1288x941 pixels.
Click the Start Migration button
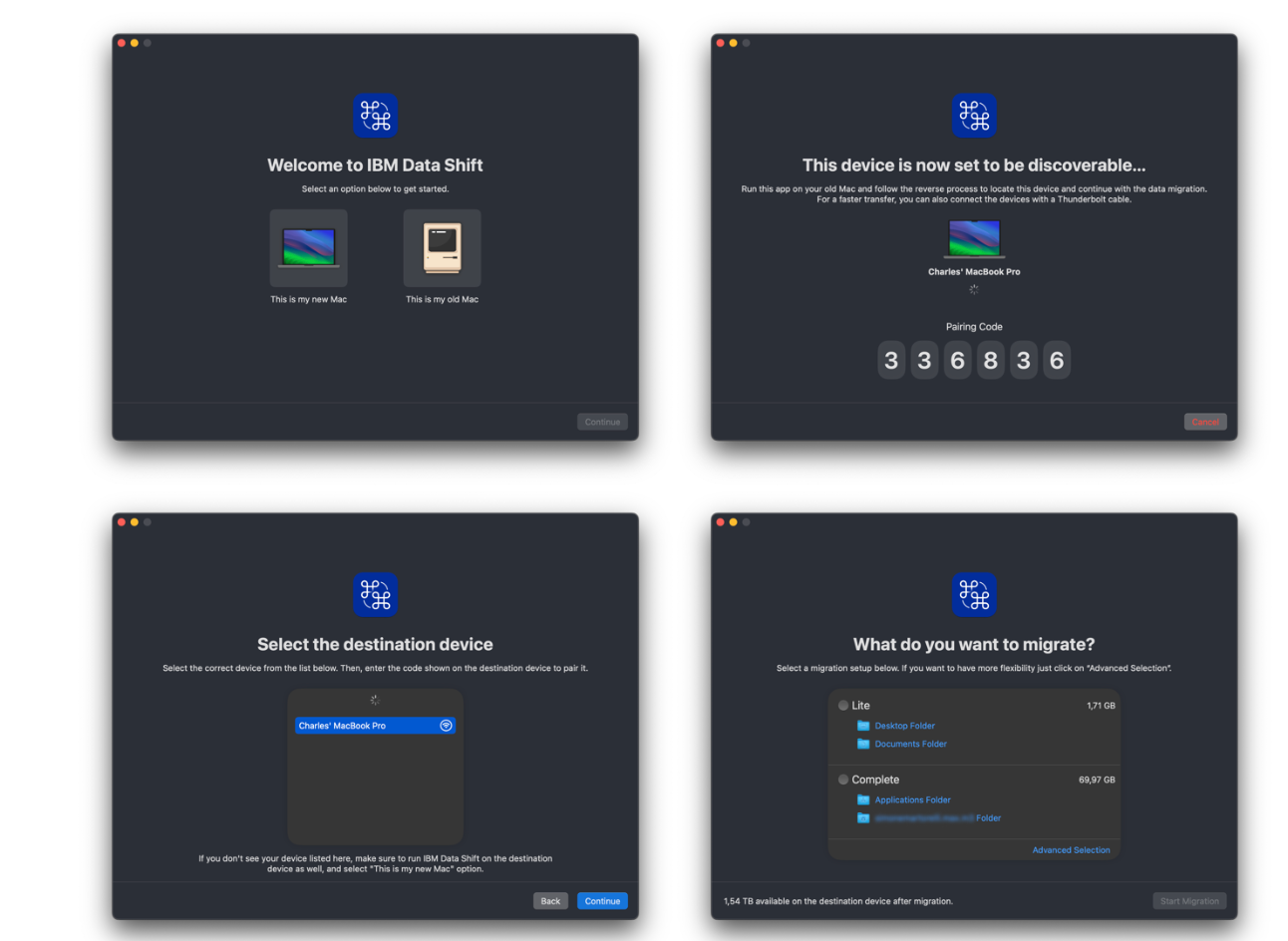[1189, 901]
